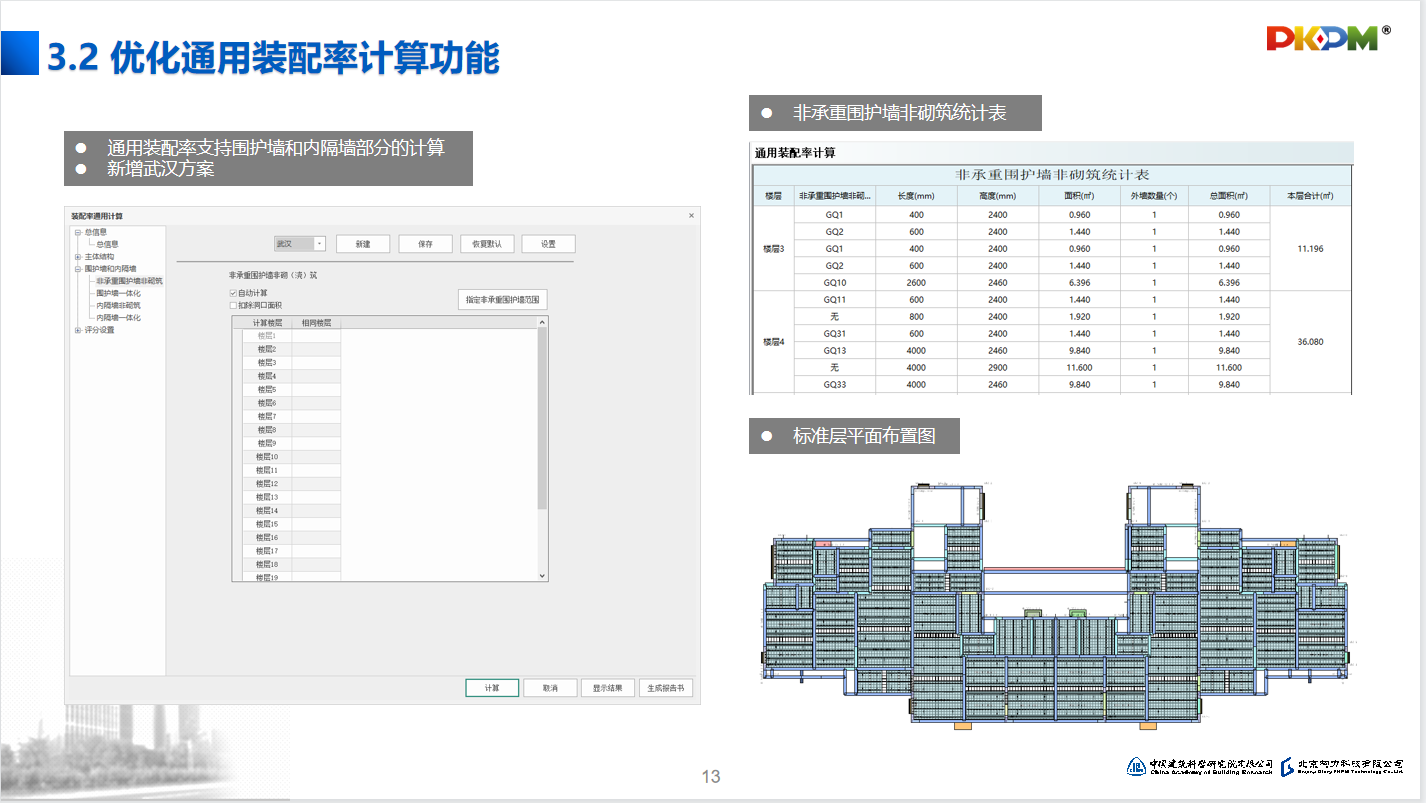The image size is (1426, 803).
Task: Click the floor list scrollbar down arrow
Action: pos(543,576)
